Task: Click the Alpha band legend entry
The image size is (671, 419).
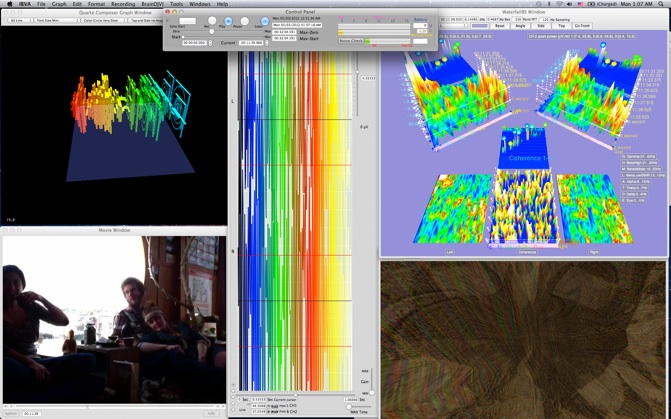Action: [x=637, y=181]
